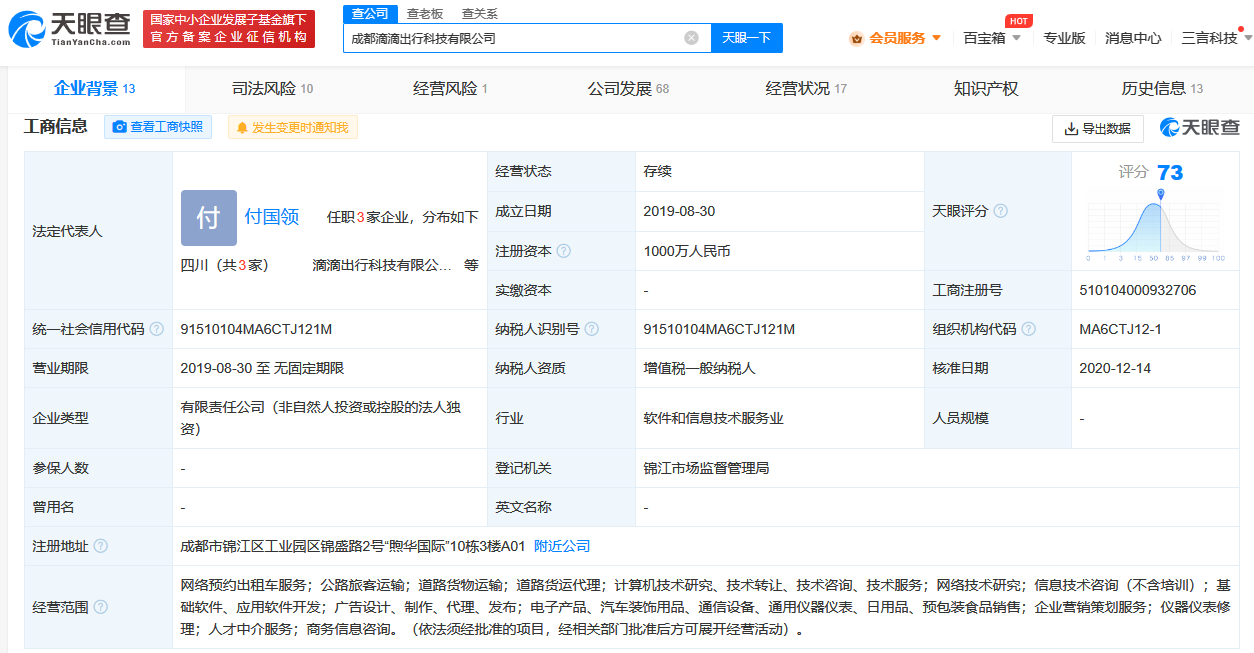Open the 企业背景 tab
Image resolution: width=1254 pixels, height=653 pixels.
[95, 88]
